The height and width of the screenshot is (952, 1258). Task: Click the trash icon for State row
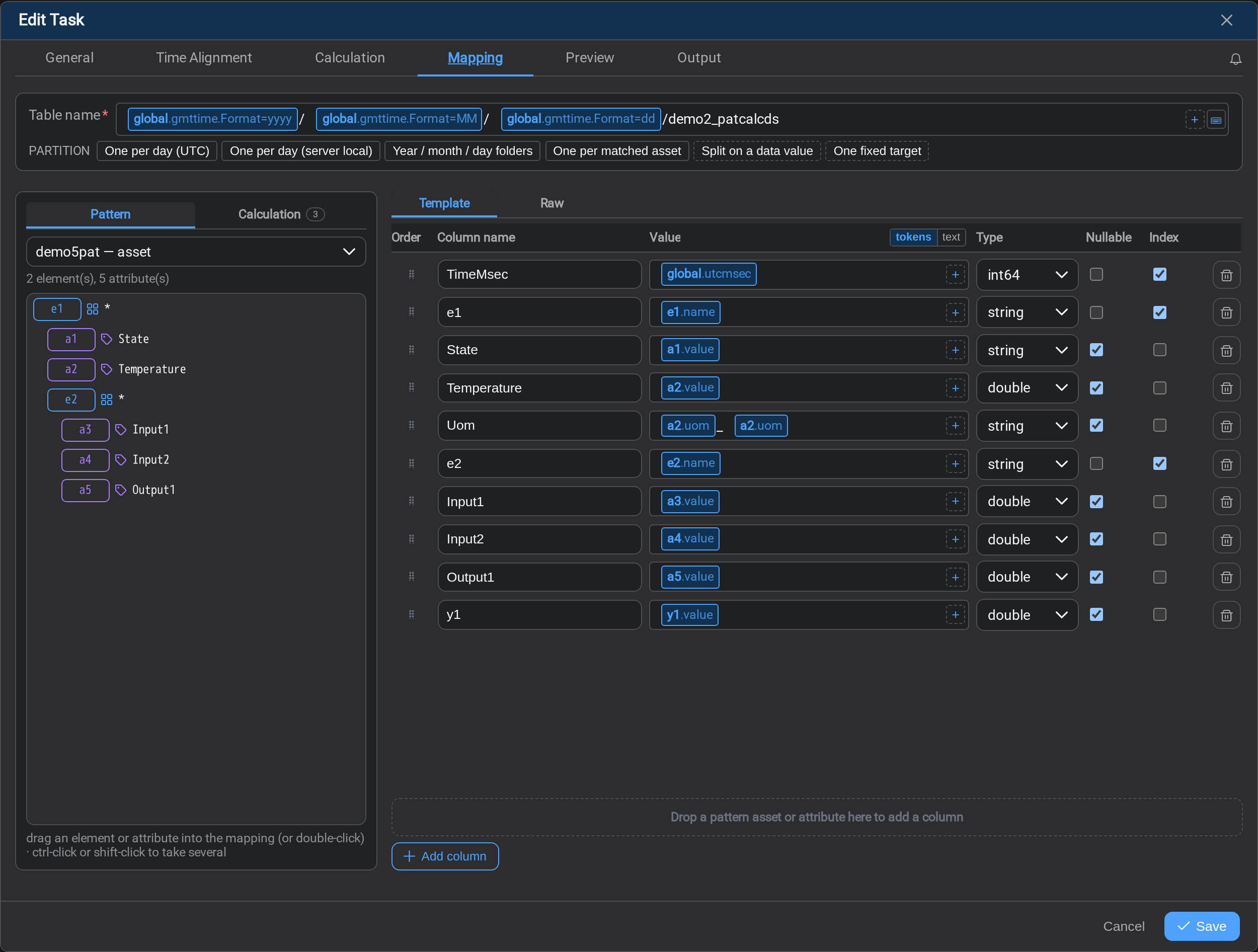coord(1226,350)
